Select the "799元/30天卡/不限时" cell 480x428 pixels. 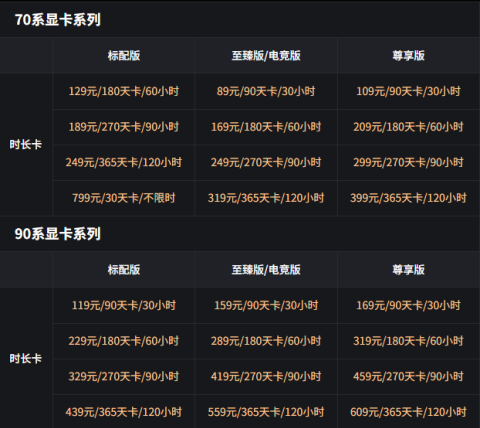(124, 198)
